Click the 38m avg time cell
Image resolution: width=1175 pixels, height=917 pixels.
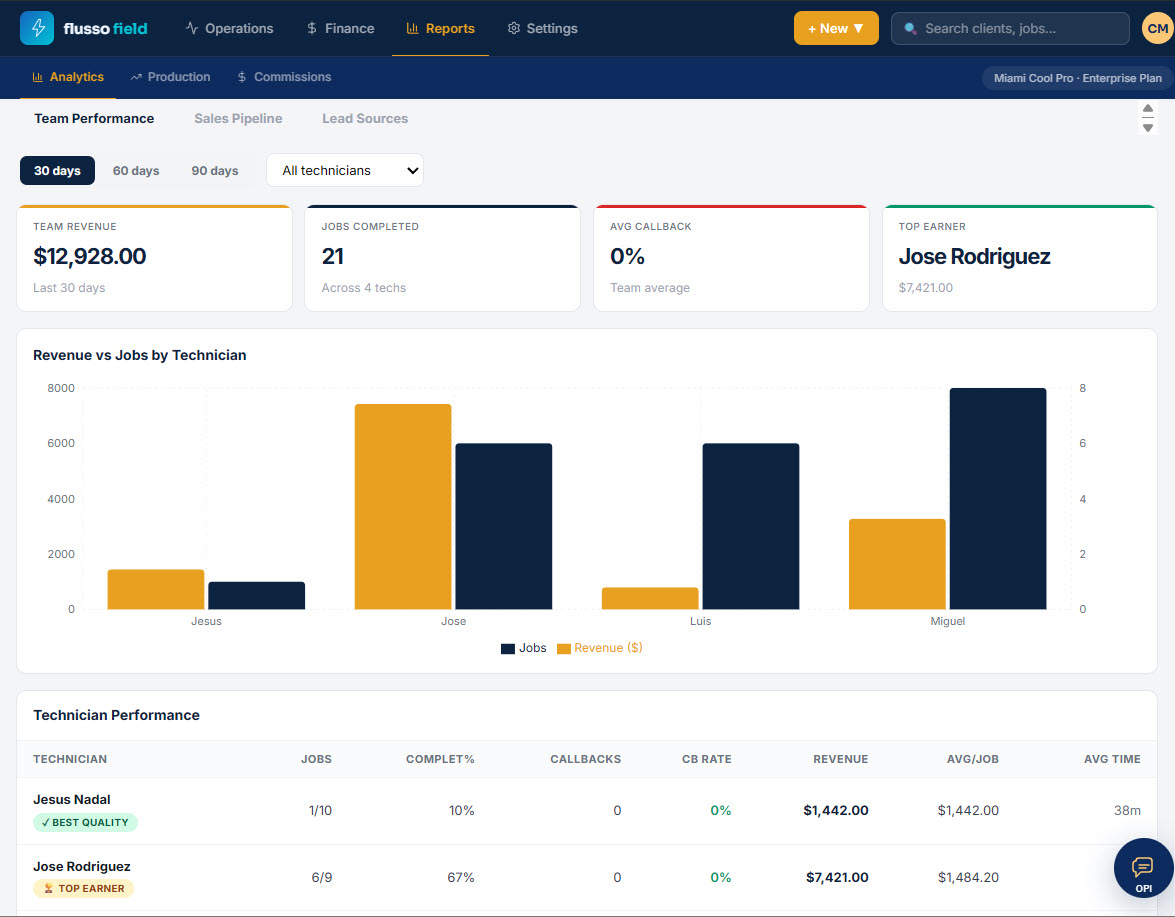(1127, 810)
